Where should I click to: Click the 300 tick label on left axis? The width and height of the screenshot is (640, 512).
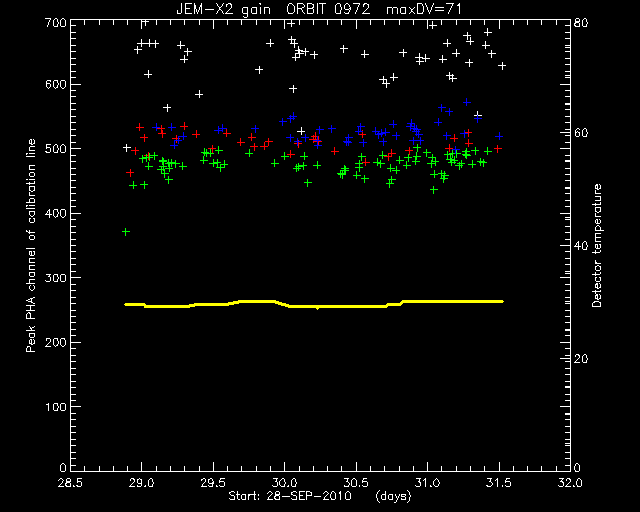click(x=55, y=278)
